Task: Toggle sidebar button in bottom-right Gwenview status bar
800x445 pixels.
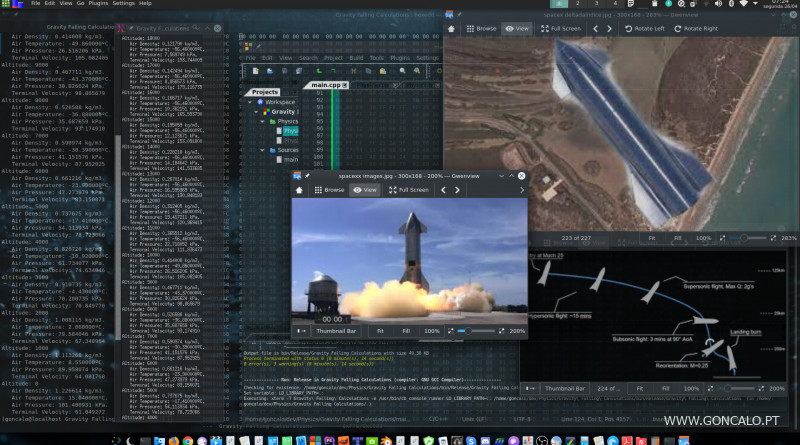Action: coord(530,388)
